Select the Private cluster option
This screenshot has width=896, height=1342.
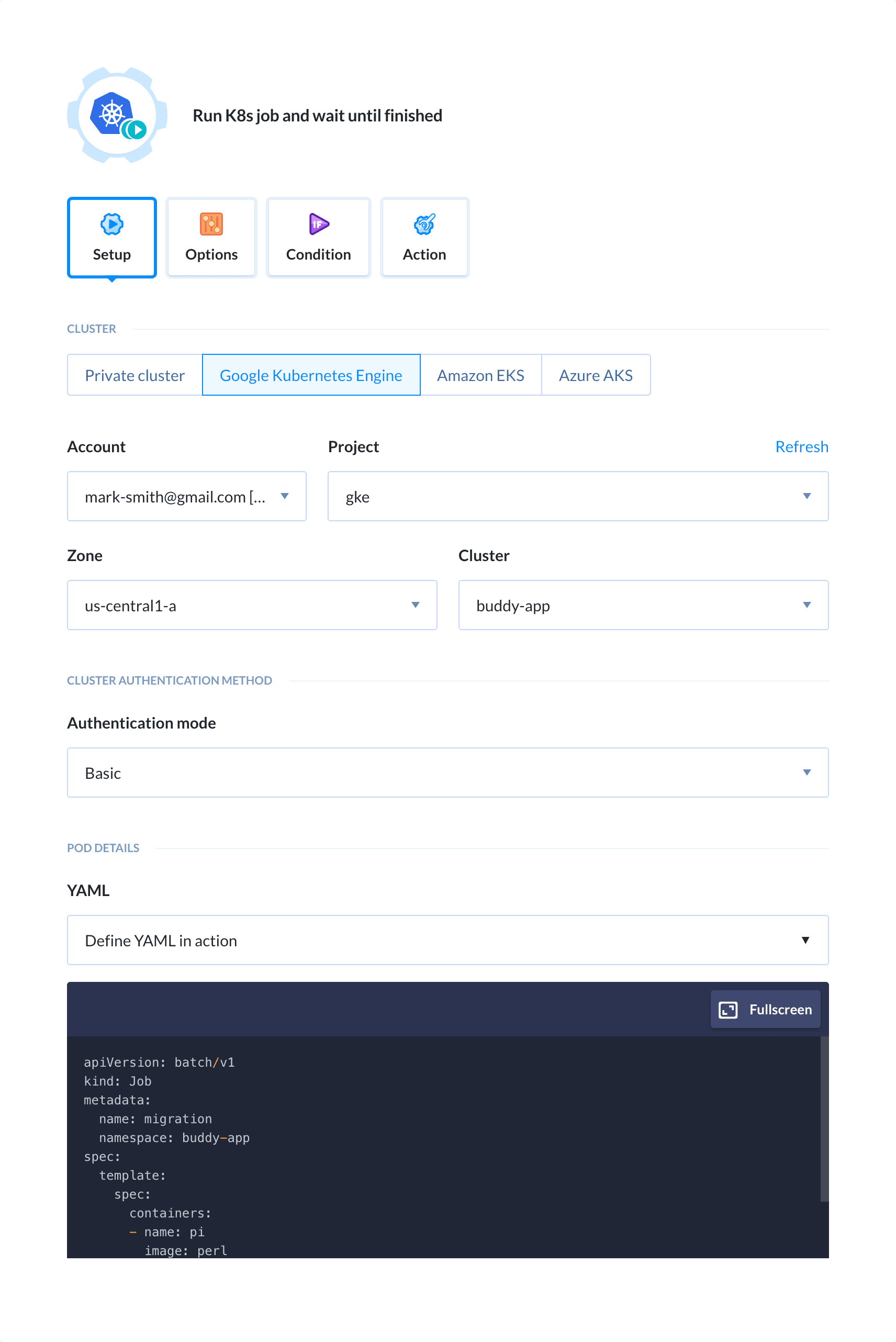click(x=135, y=375)
